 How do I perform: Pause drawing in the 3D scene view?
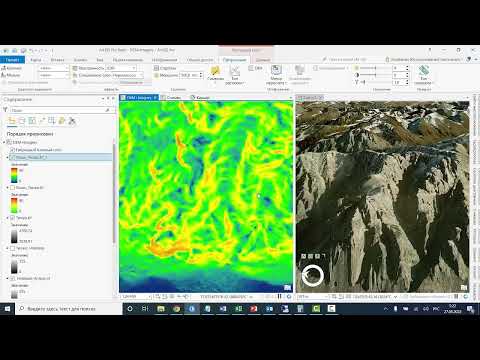(456, 296)
